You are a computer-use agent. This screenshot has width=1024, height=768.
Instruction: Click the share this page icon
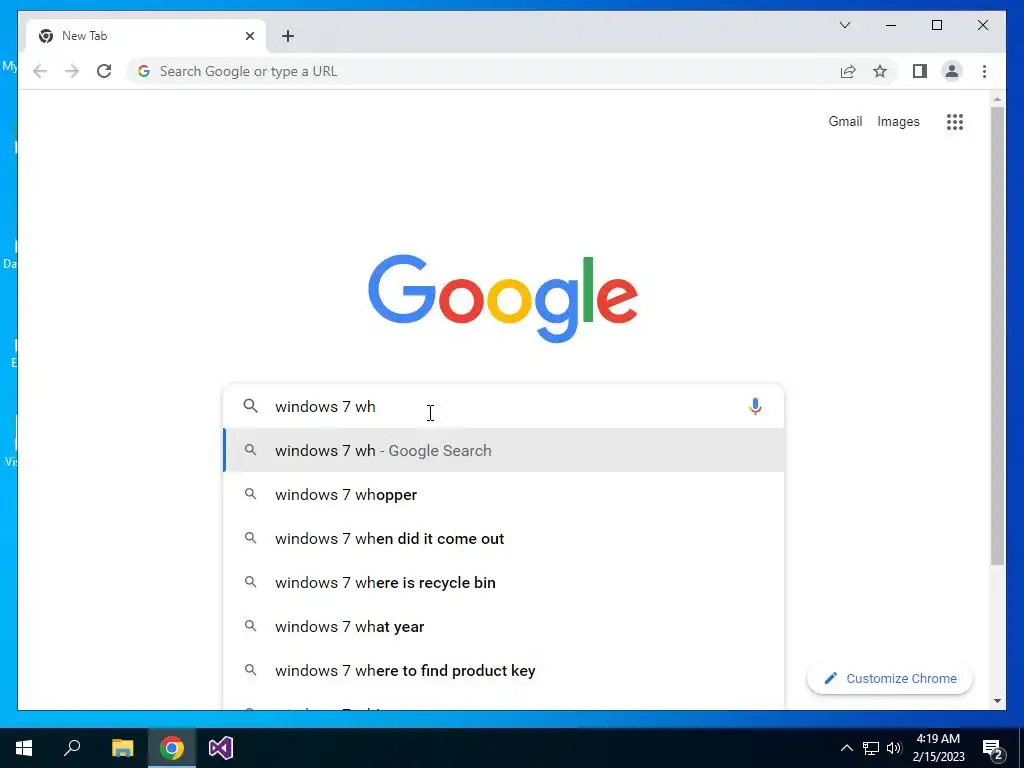coord(848,71)
